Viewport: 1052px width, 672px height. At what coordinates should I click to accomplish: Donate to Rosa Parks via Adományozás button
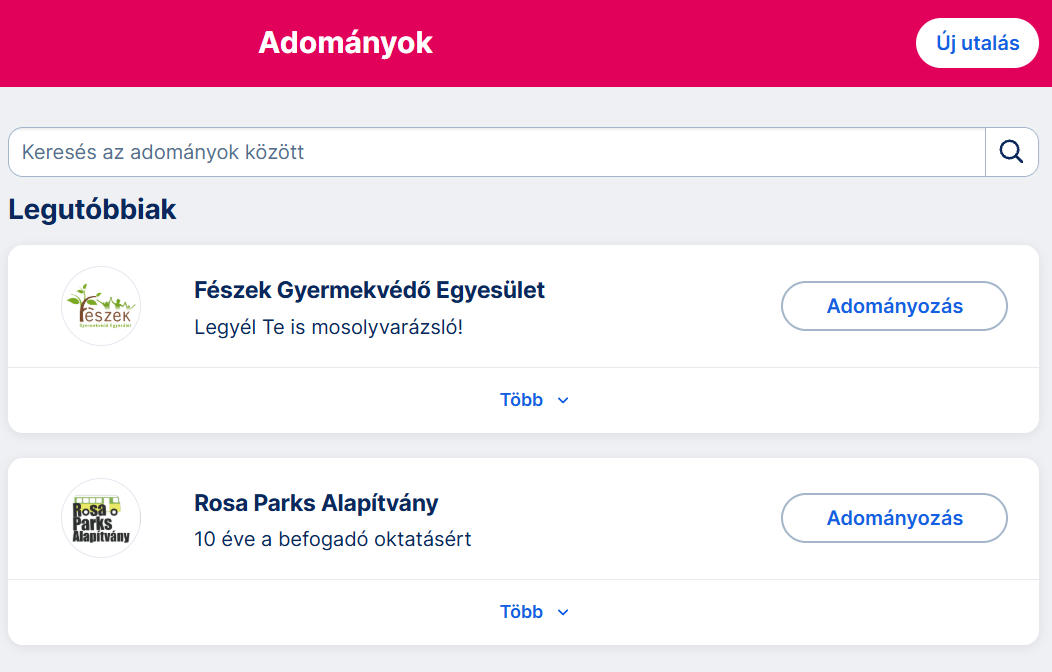click(894, 518)
